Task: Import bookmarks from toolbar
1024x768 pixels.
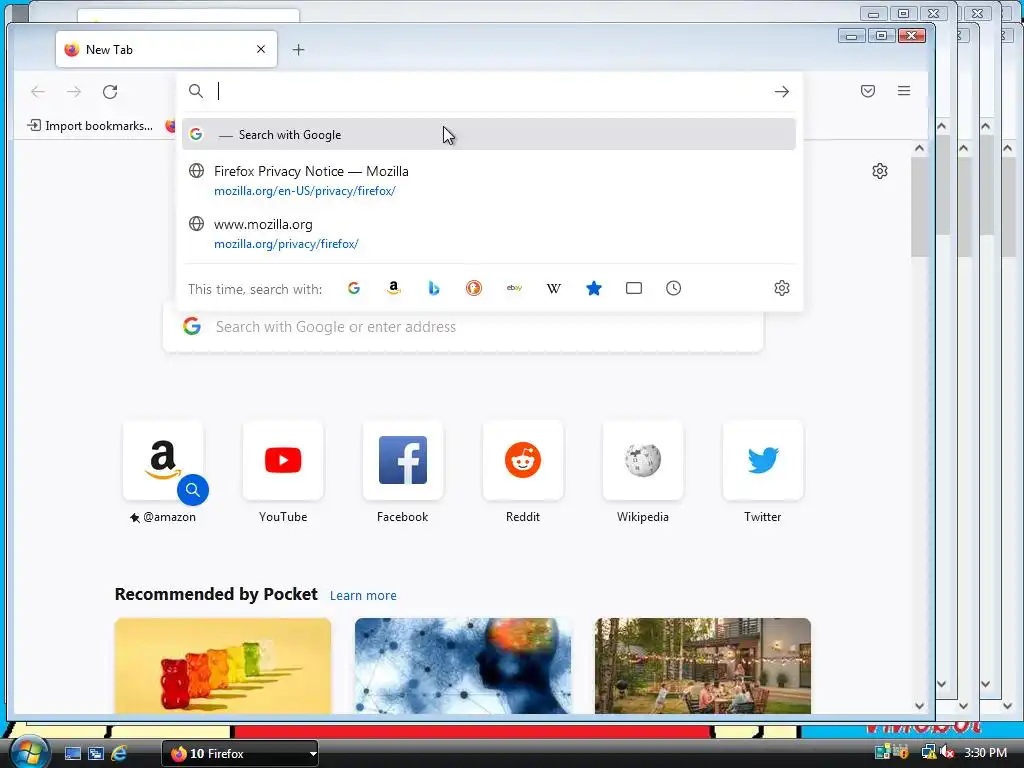Action: pos(90,125)
